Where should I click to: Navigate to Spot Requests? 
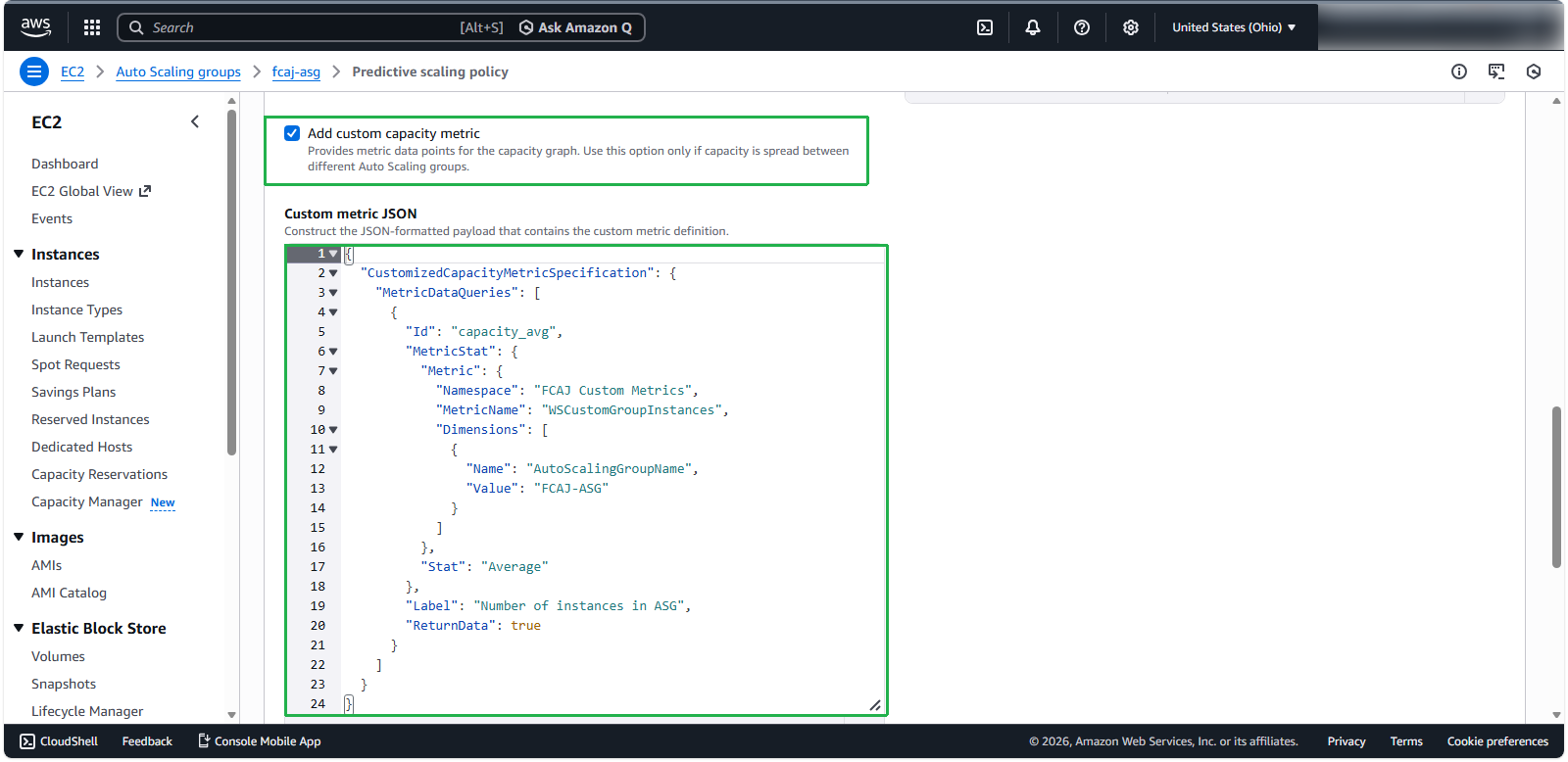75,364
